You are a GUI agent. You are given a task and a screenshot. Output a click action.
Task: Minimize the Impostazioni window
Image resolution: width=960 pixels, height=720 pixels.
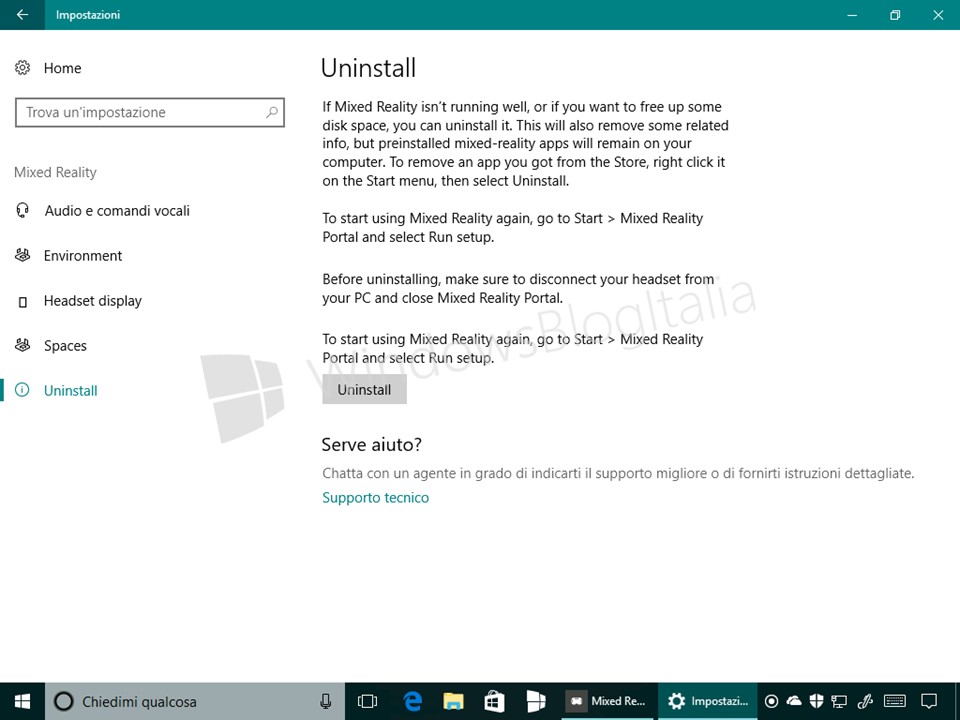coord(852,15)
